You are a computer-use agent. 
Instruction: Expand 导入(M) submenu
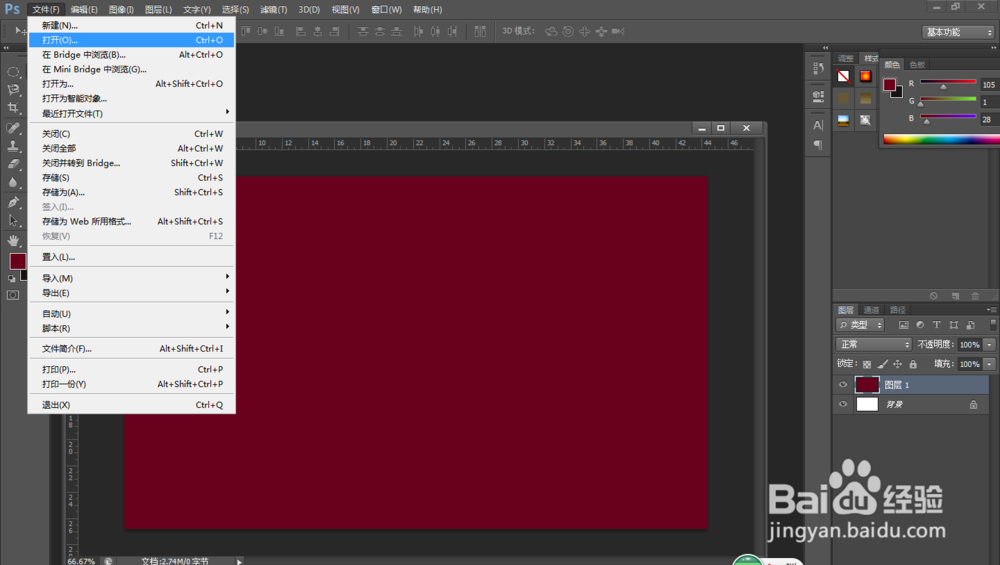[131, 278]
